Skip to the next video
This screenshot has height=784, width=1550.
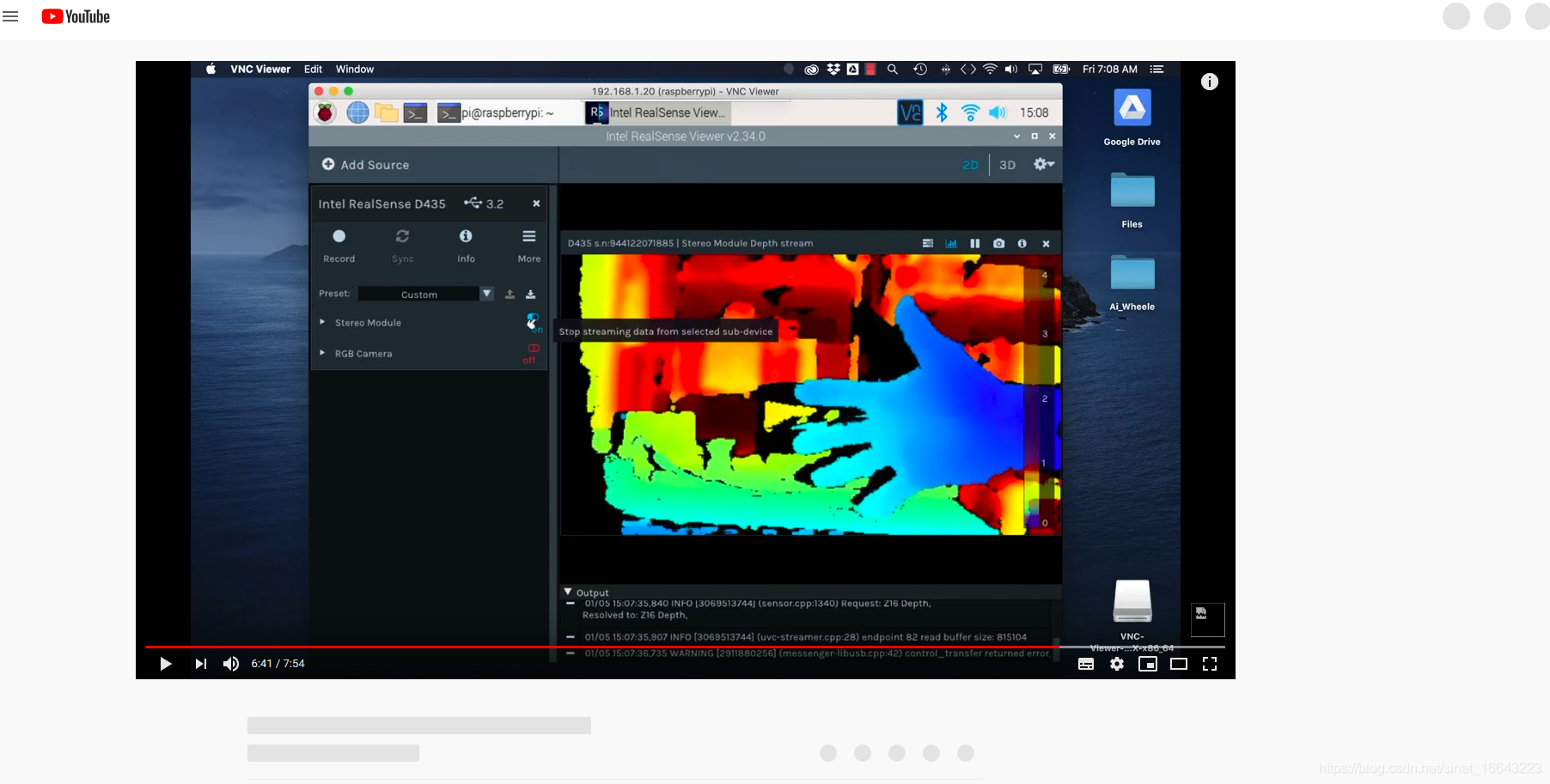(x=200, y=664)
